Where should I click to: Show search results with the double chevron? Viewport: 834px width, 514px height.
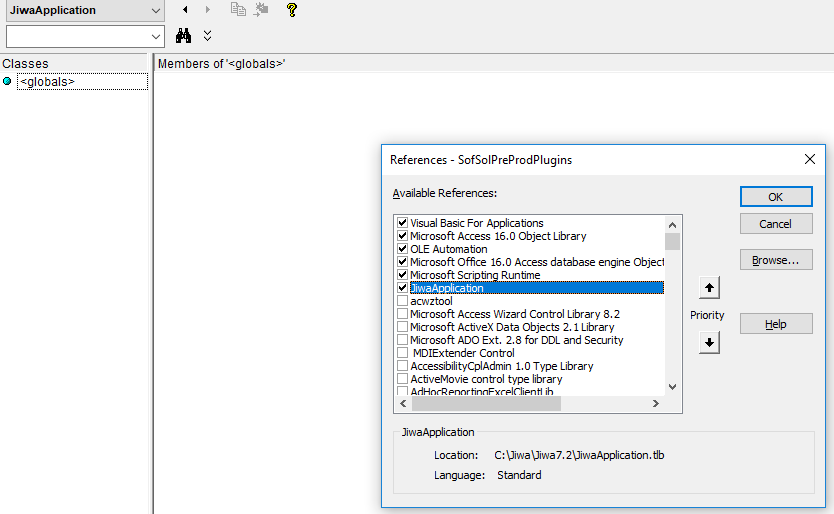pyautogui.click(x=207, y=36)
